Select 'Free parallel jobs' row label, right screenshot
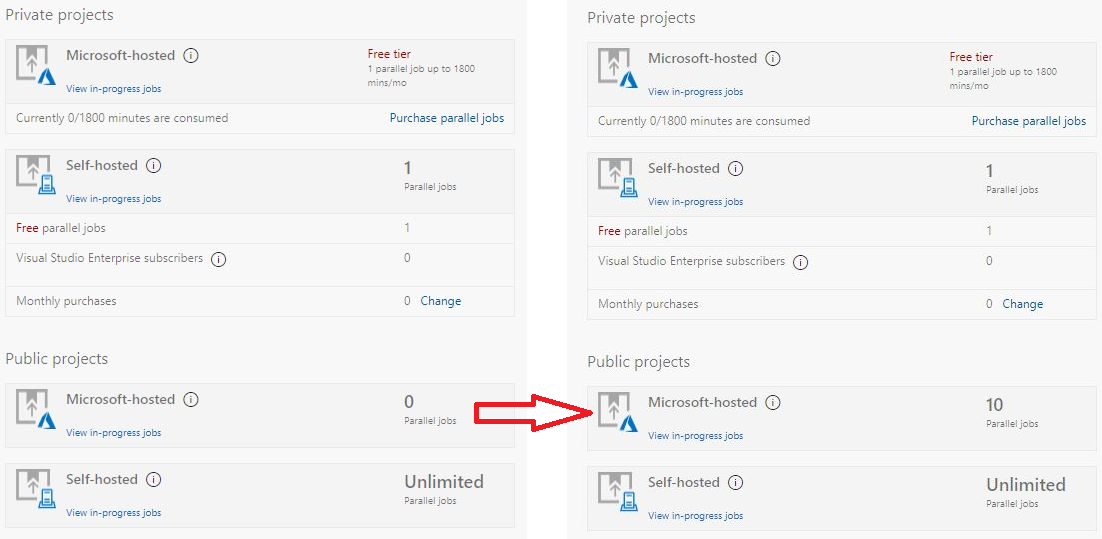Image resolution: width=1102 pixels, height=539 pixels. [x=643, y=231]
